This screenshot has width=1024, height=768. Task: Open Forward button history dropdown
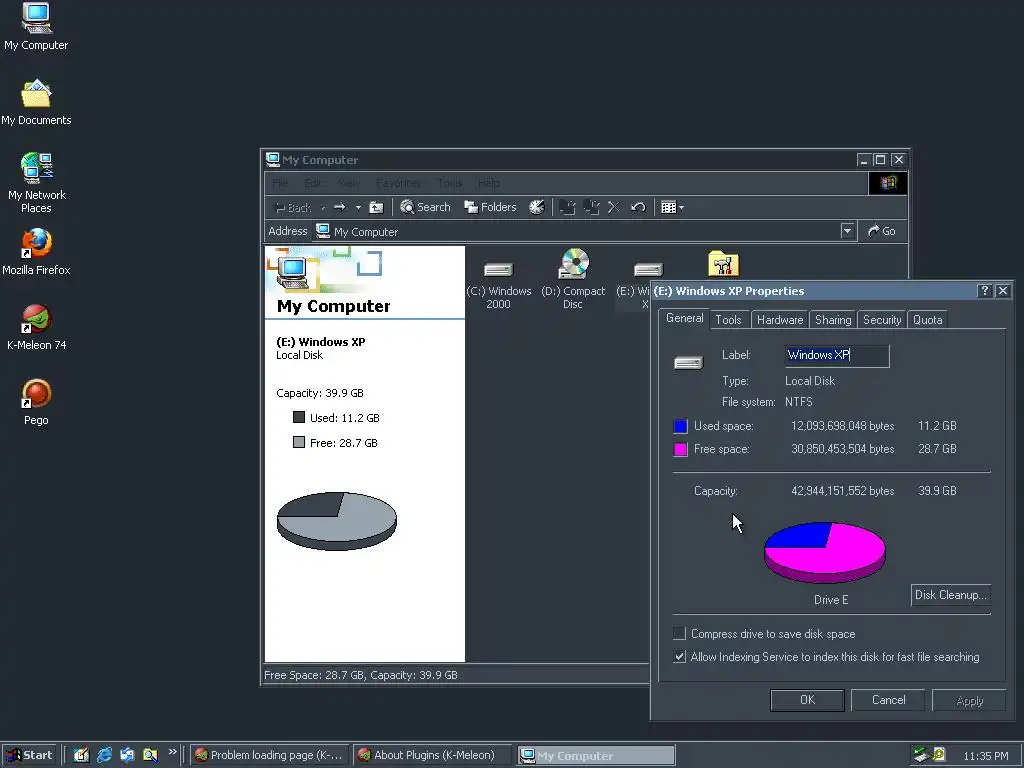pos(358,208)
